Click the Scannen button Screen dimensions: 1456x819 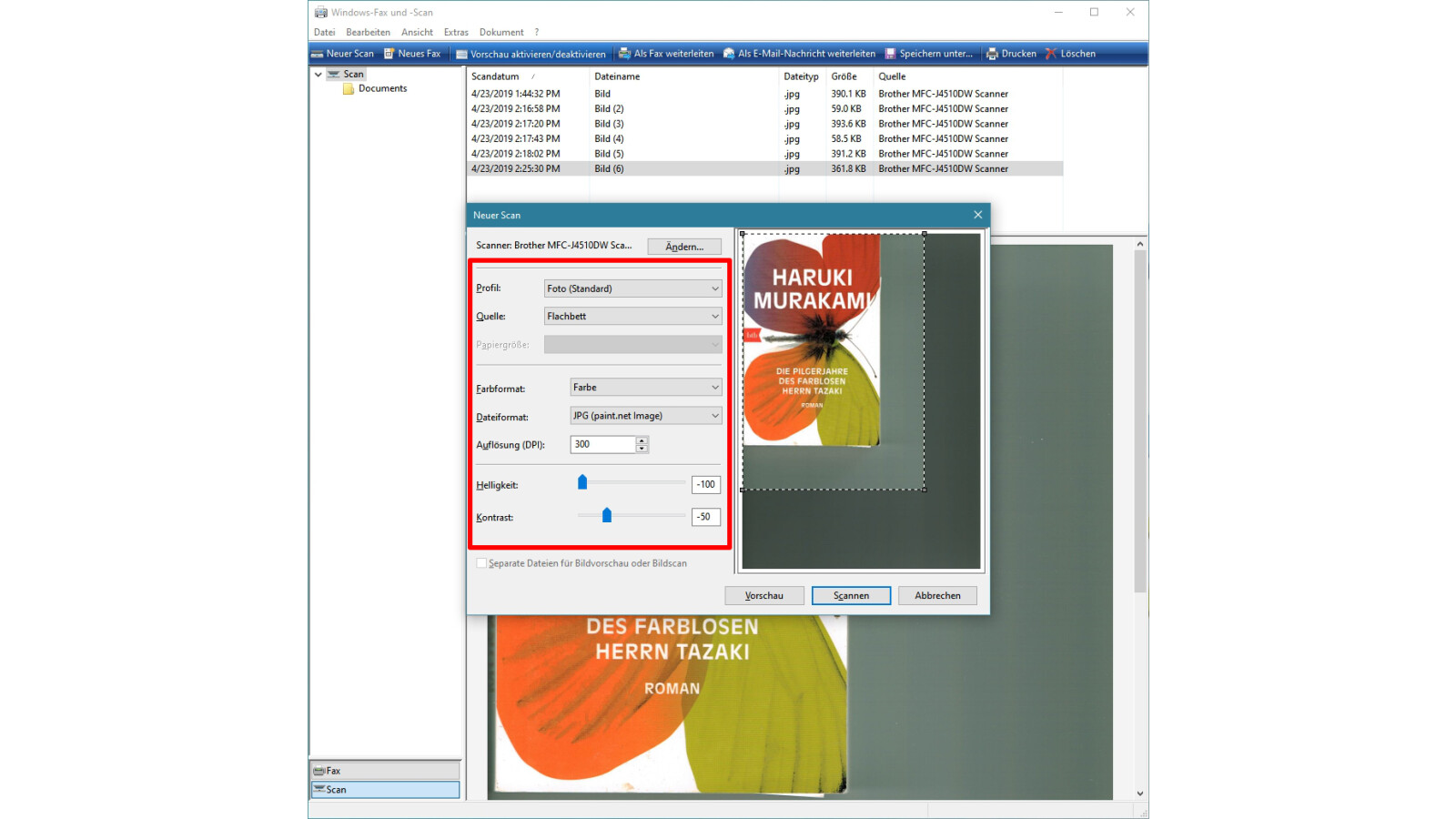click(x=851, y=596)
